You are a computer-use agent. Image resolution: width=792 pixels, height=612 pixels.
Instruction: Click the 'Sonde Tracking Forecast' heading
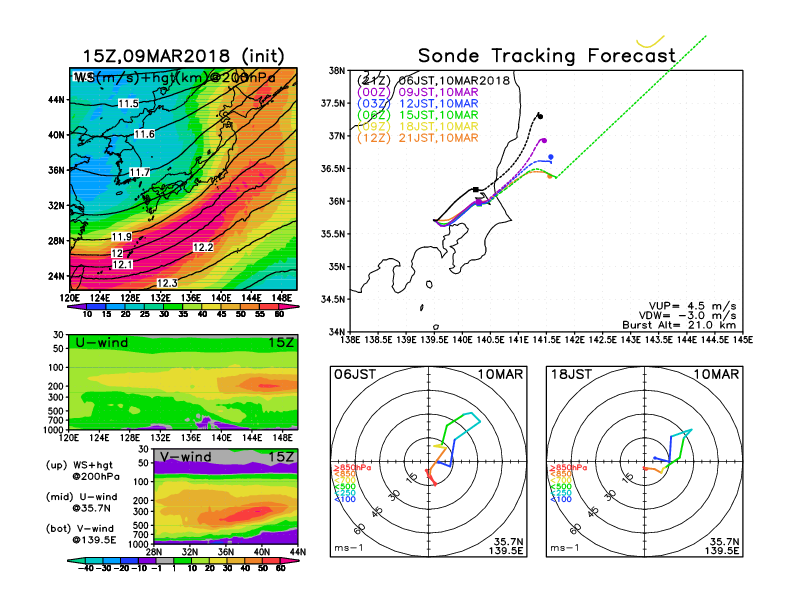547,56
